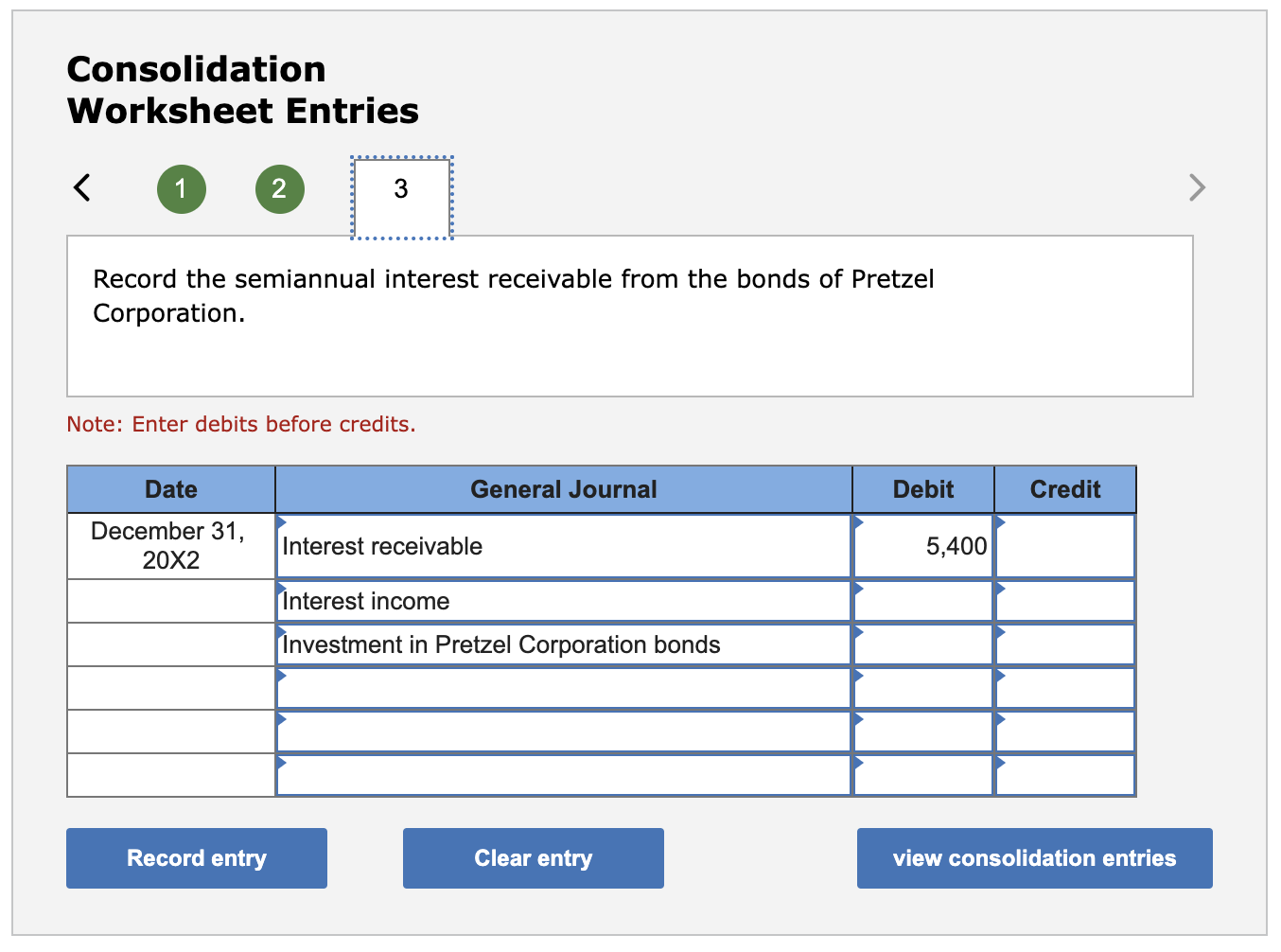Select step 3 entry box
Screen dimensions: 1281x952
pyautogui.click(x=400, y=188)
